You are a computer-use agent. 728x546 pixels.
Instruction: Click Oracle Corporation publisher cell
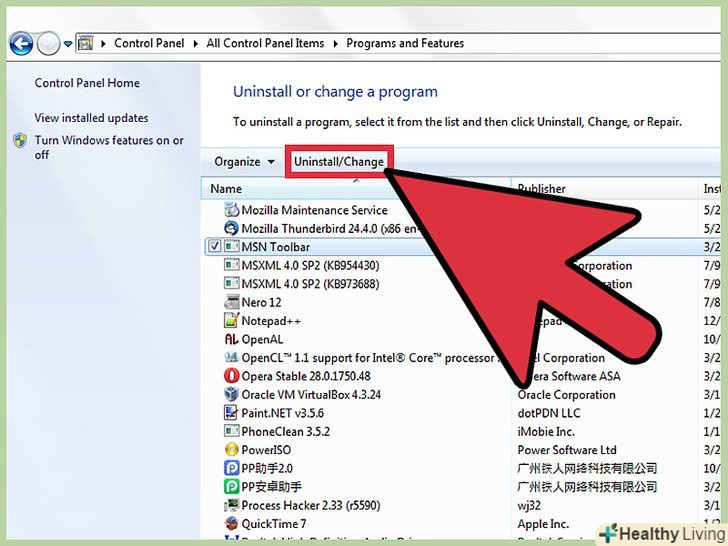(x=566, y=394)
